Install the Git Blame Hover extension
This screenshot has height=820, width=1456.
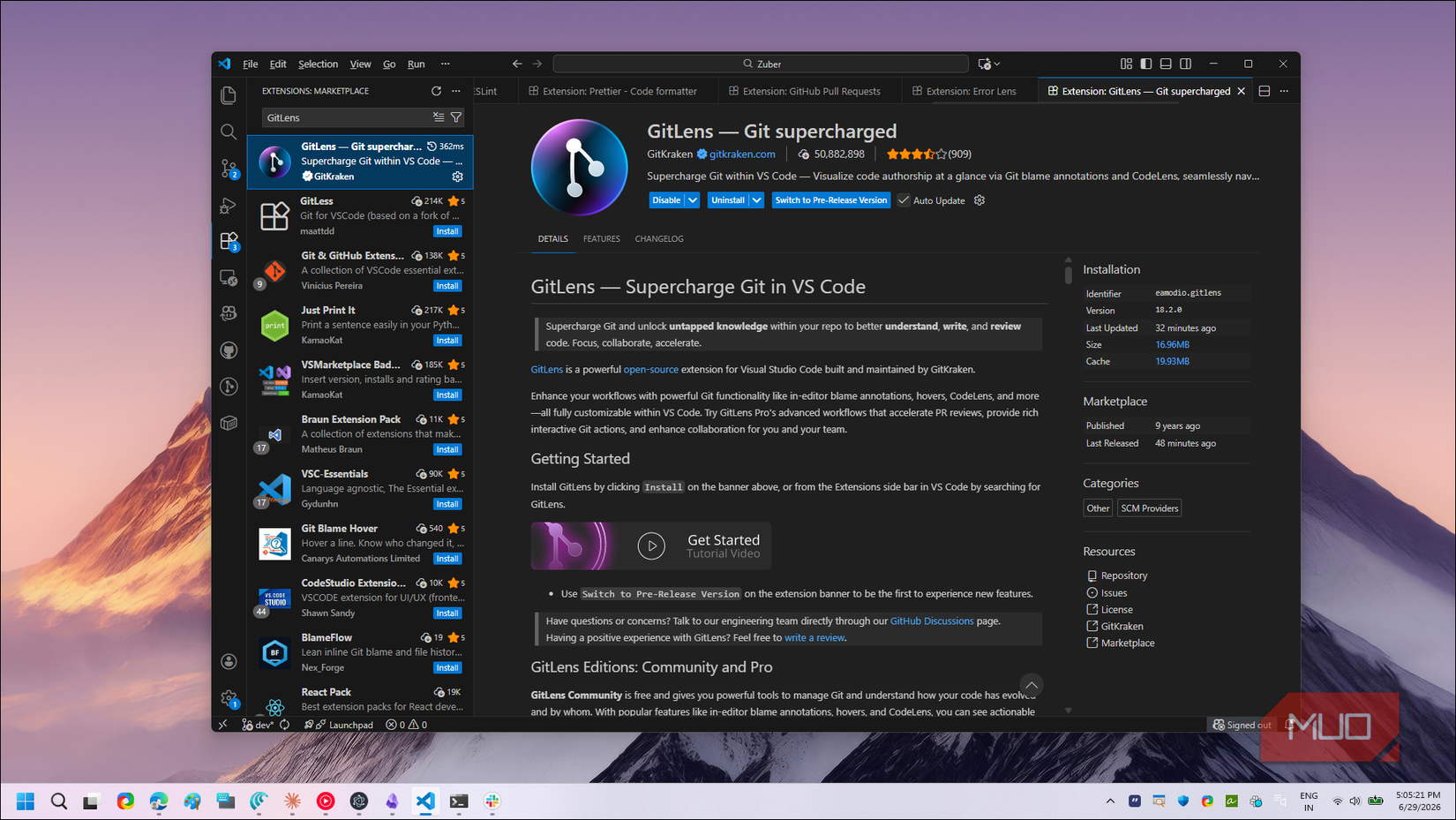pos(447,559)
